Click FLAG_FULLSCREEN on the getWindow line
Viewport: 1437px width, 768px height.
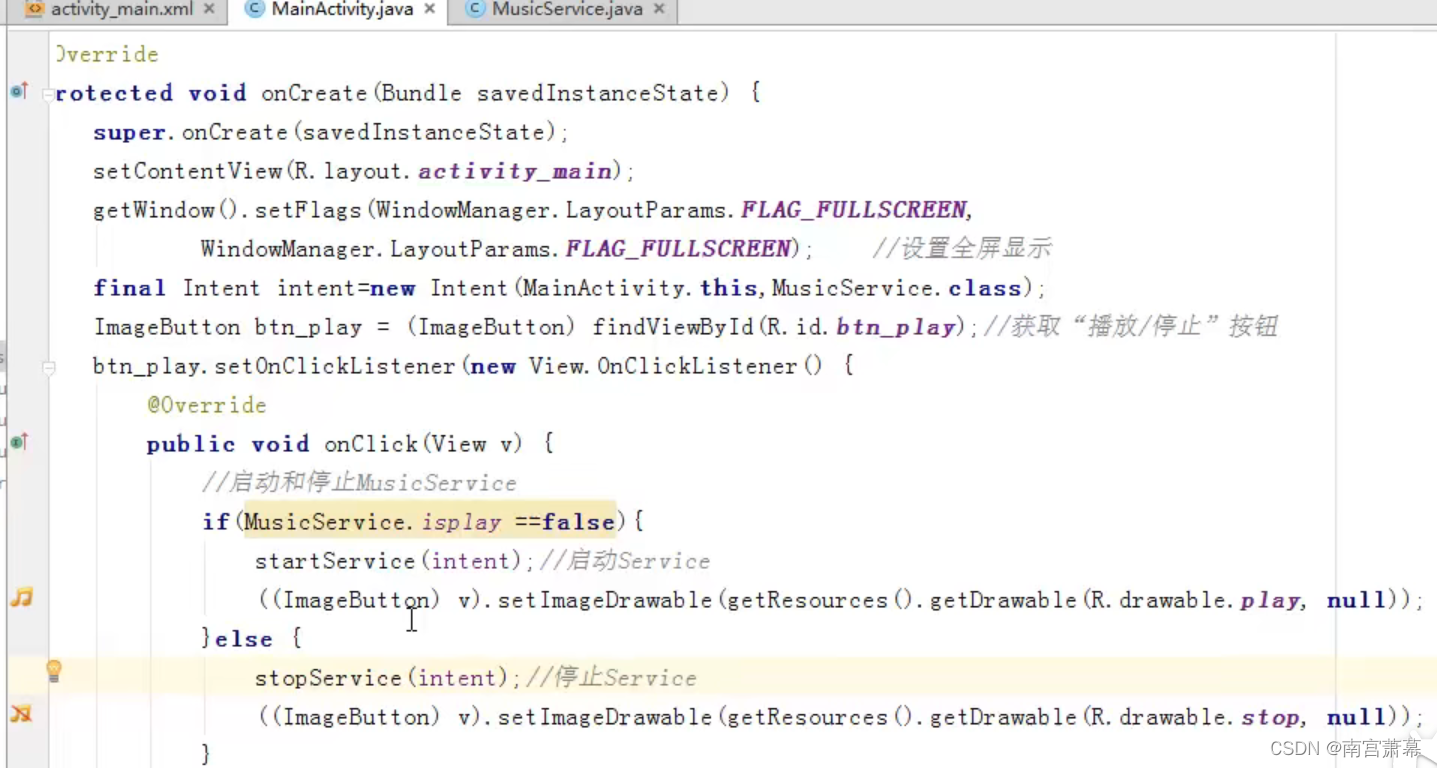854,210
